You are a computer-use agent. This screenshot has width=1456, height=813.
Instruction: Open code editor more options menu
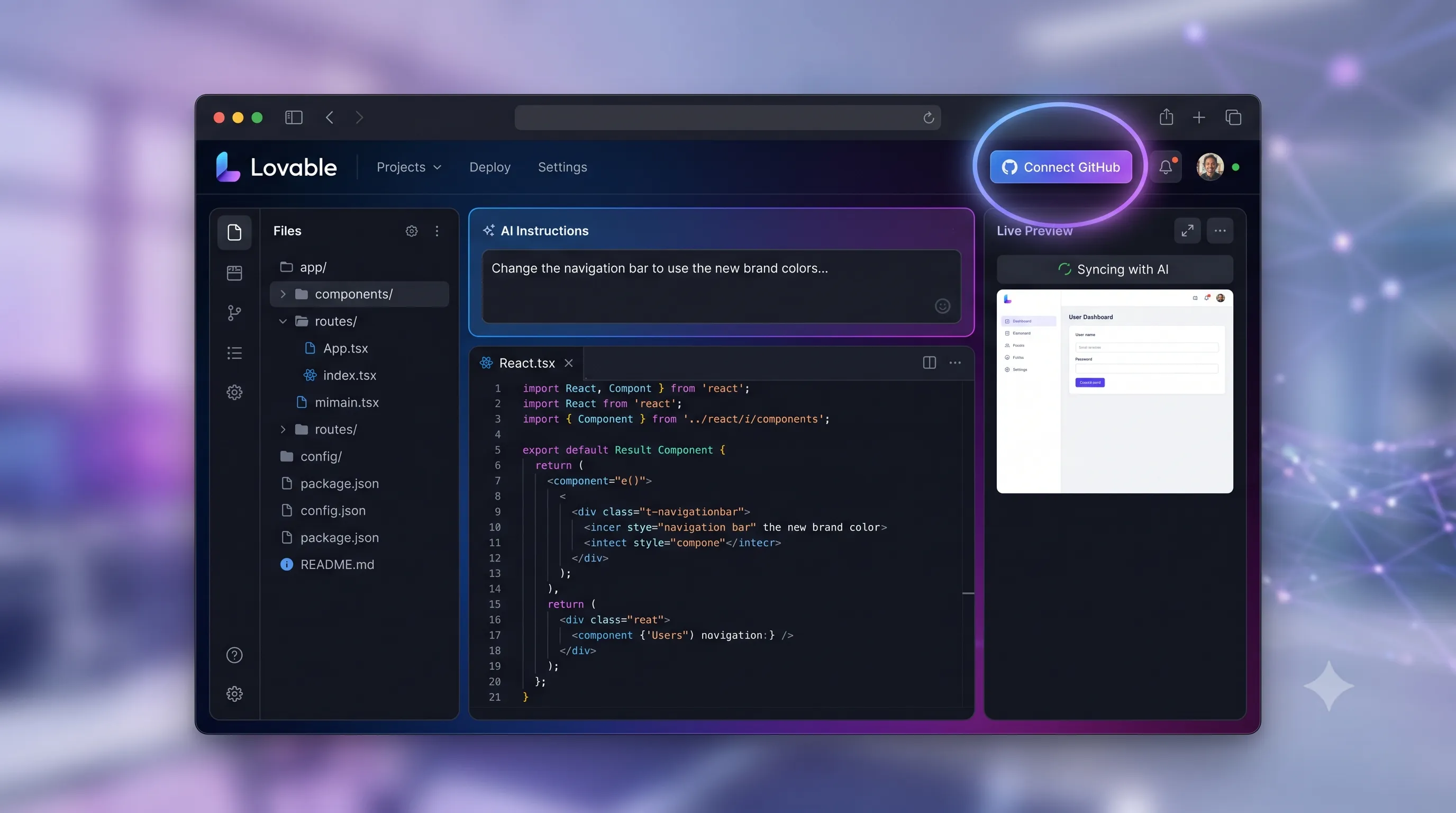pyautogui.click(x=954, y=363)
